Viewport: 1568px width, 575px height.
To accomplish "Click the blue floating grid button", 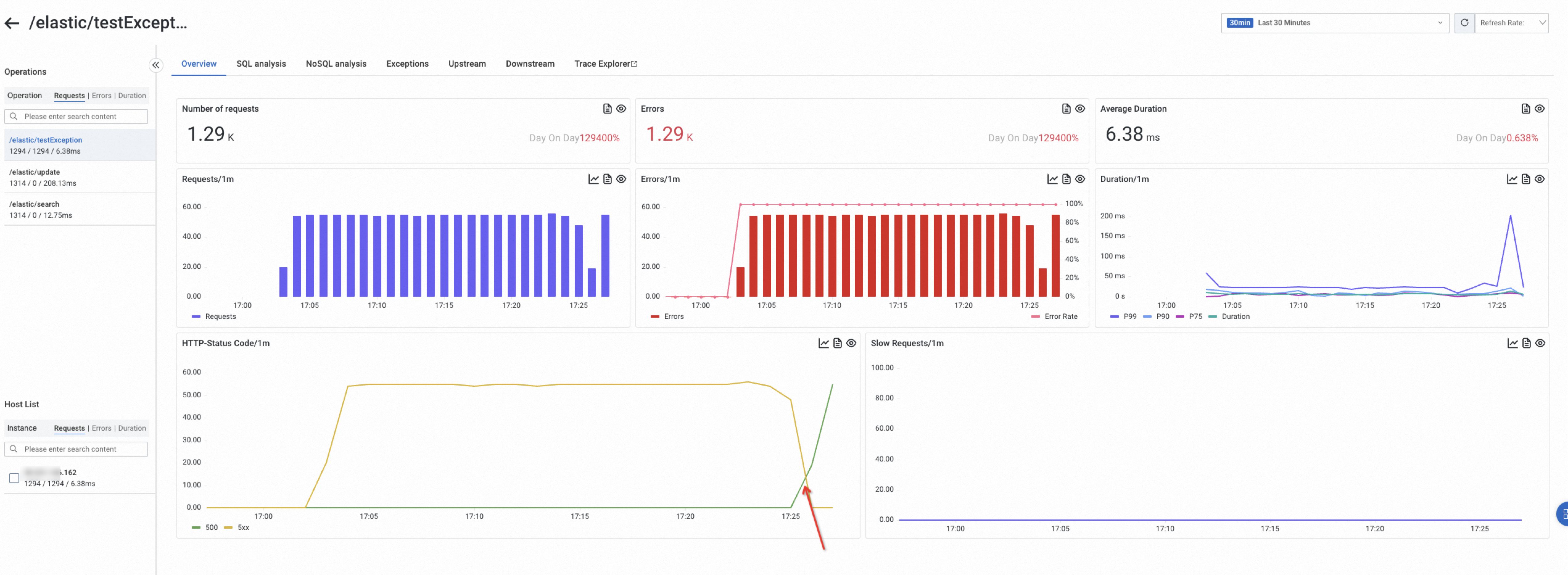I will point(1563,514).
